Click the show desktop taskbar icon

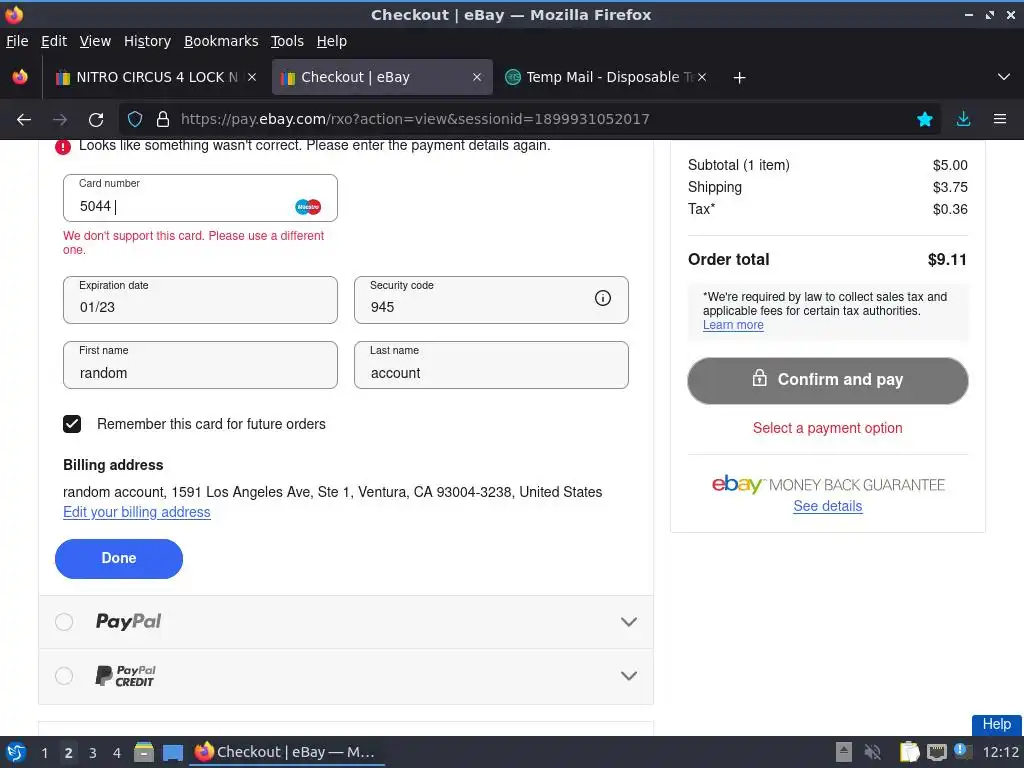click(x=173, y=753)
